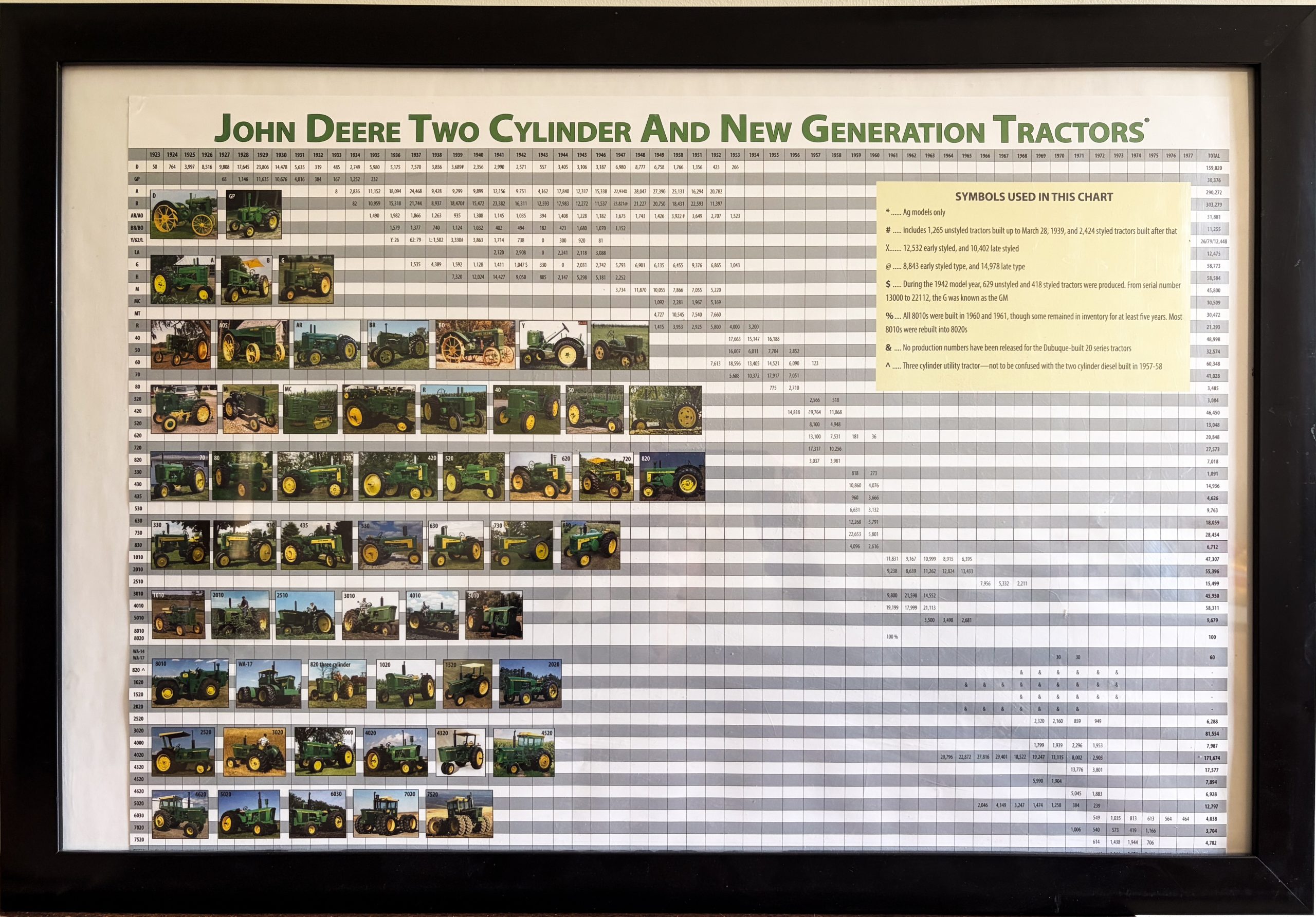Click the Model 620 tractor photo

pos(540,476)
